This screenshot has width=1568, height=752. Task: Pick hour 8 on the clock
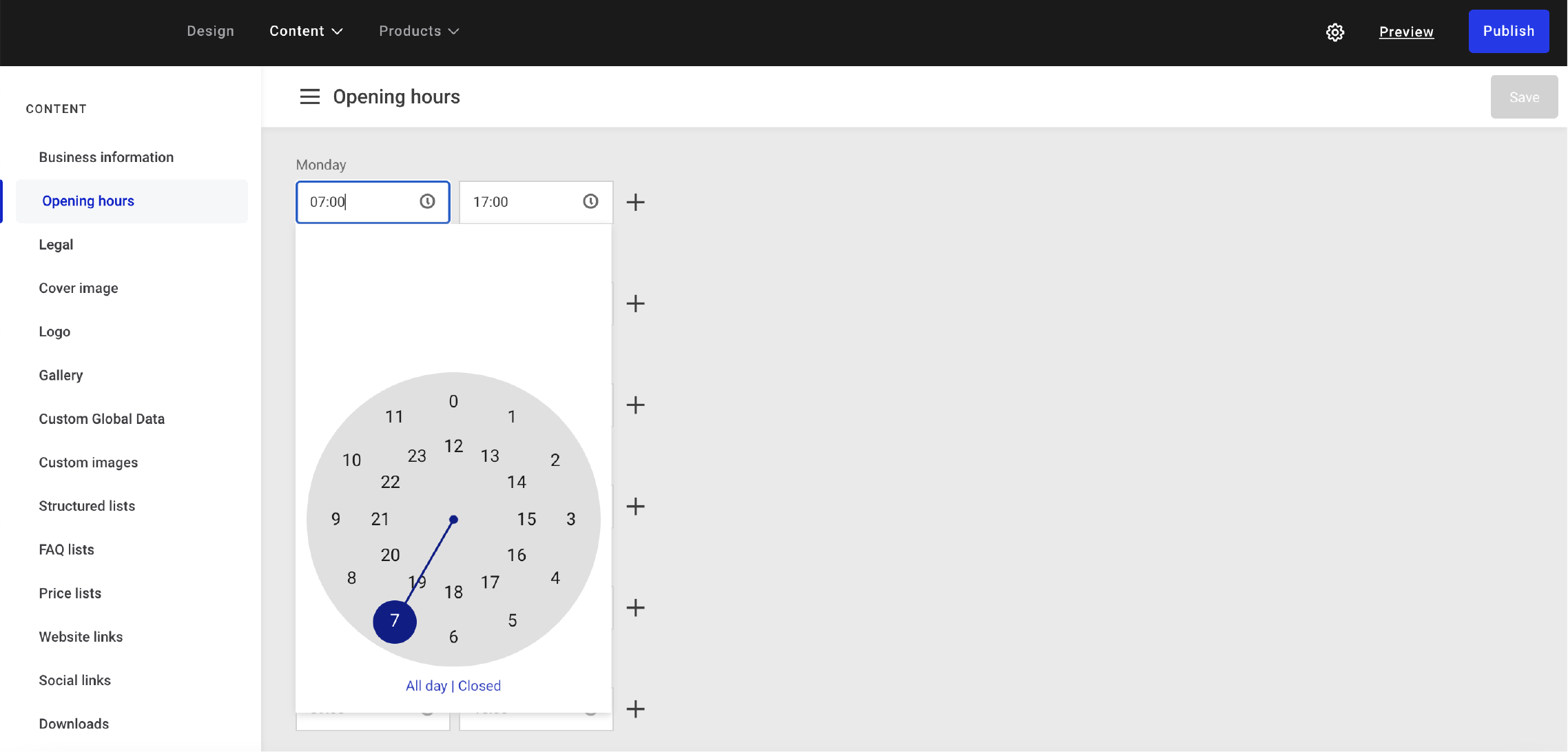coord(351,578)
